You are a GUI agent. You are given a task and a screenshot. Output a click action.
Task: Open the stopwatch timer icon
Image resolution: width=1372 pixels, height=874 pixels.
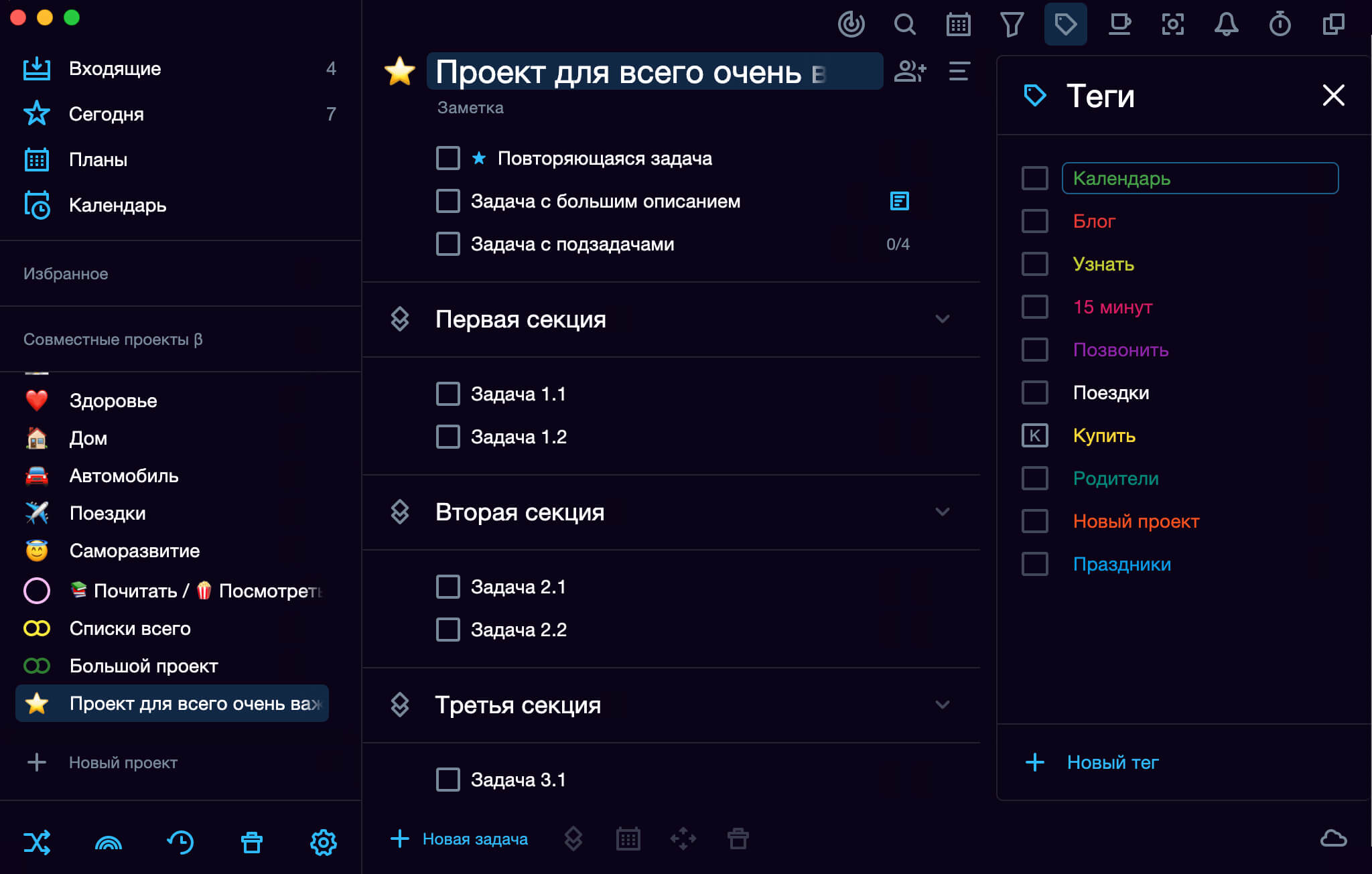[1280, 25]
